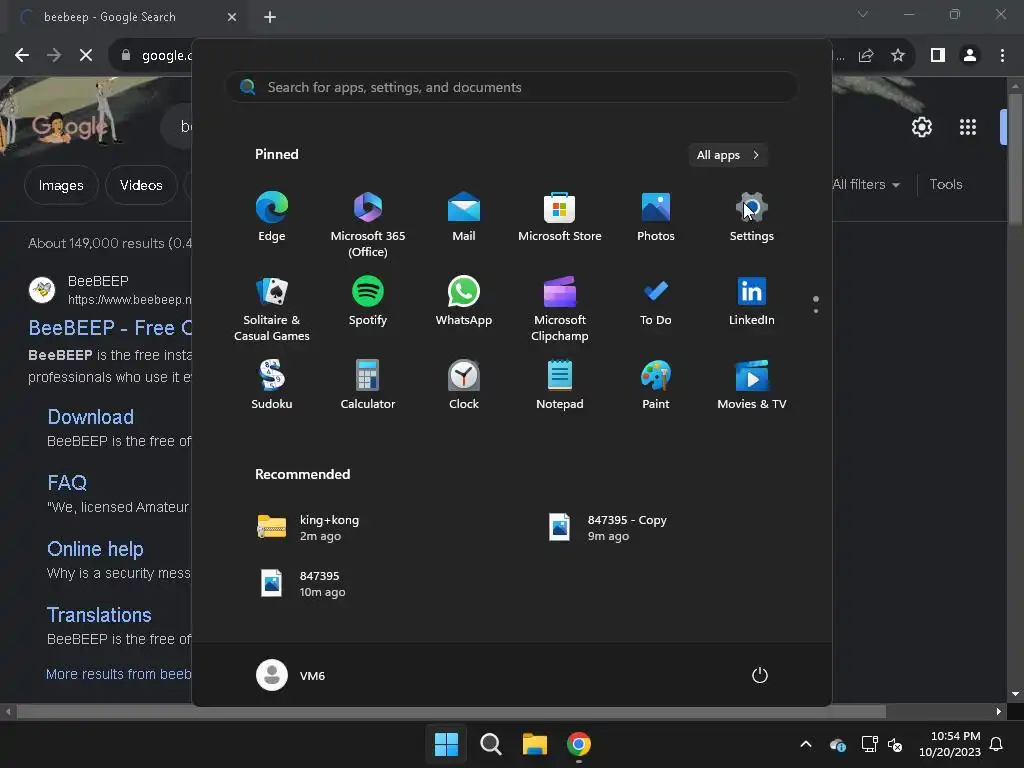
Task: Open Google quick settings gear
Action: click(921, 127)
